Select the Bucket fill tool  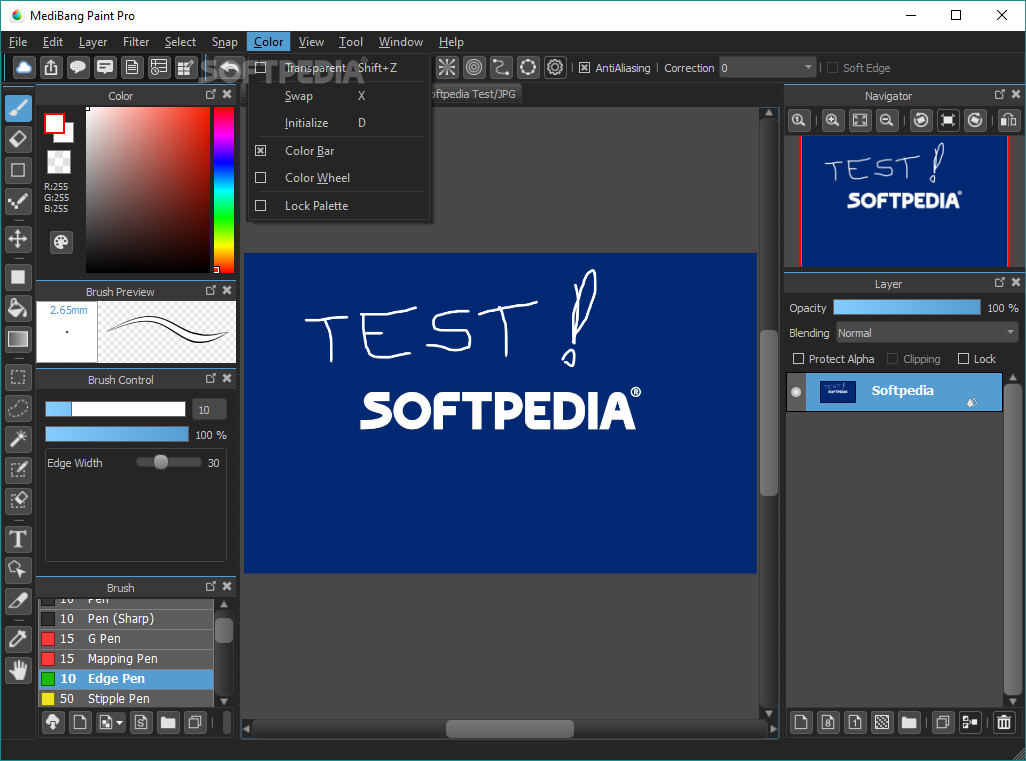(x=18, y=308)
